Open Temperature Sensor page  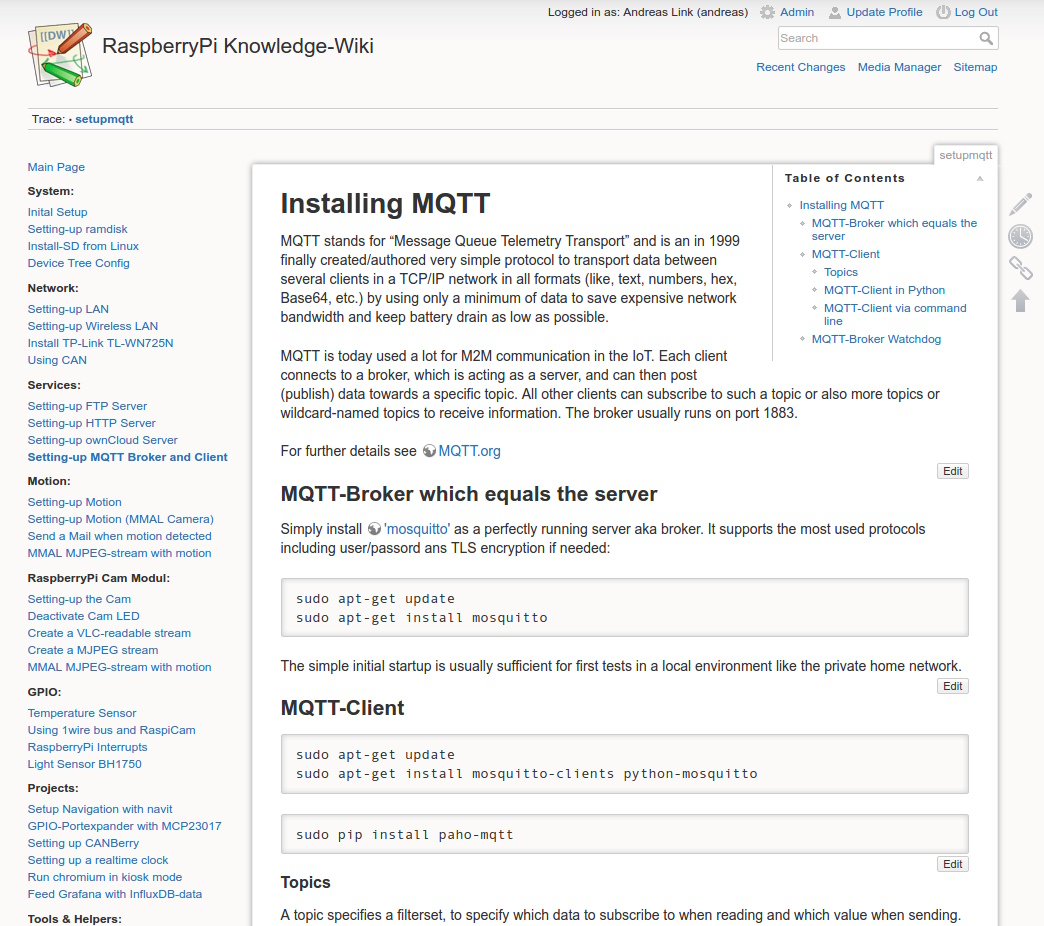(x=82, y=713)
